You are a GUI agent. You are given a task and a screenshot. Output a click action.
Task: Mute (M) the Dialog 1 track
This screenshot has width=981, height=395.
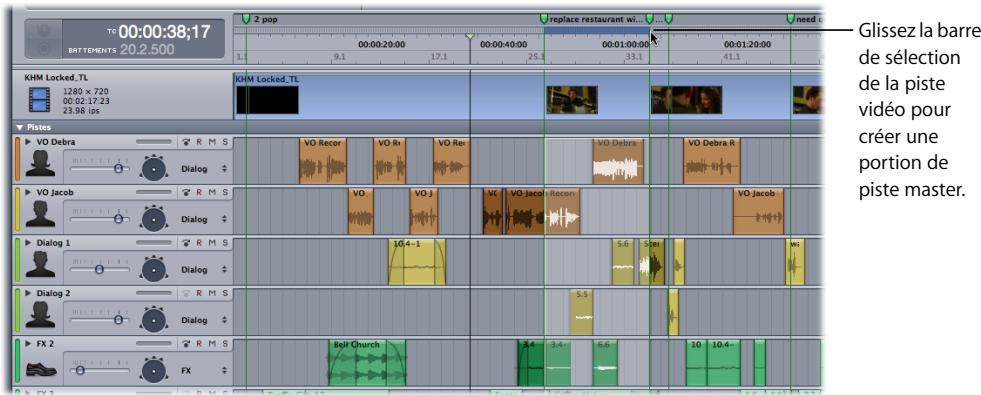[x=212, y=243]
